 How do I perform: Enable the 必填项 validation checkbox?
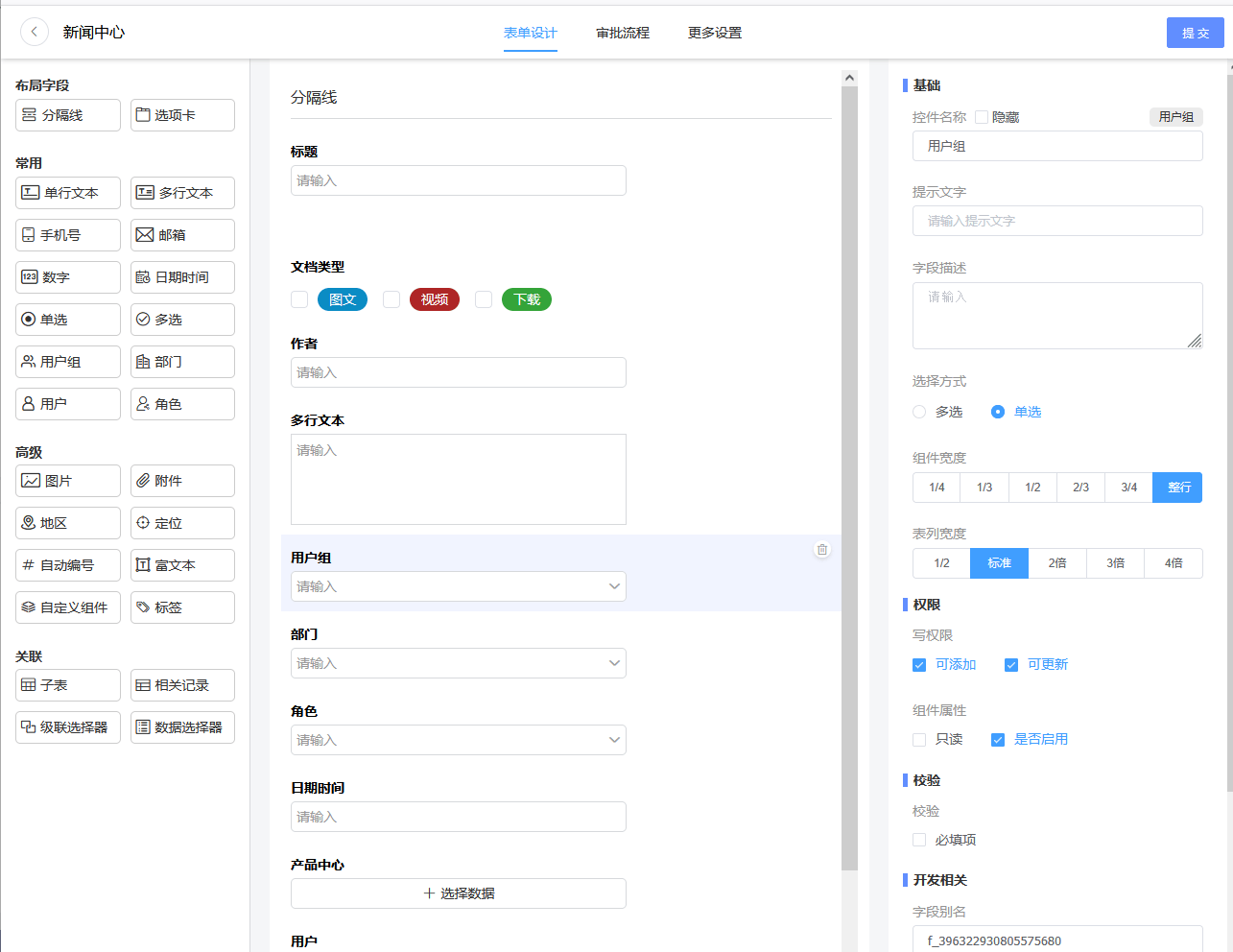[x=919, y=840]
